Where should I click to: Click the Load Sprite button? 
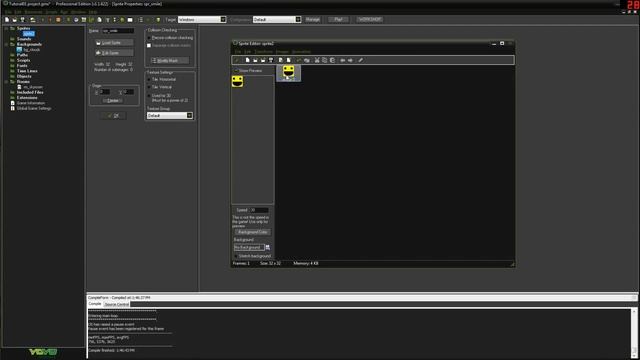coord(113,43)
